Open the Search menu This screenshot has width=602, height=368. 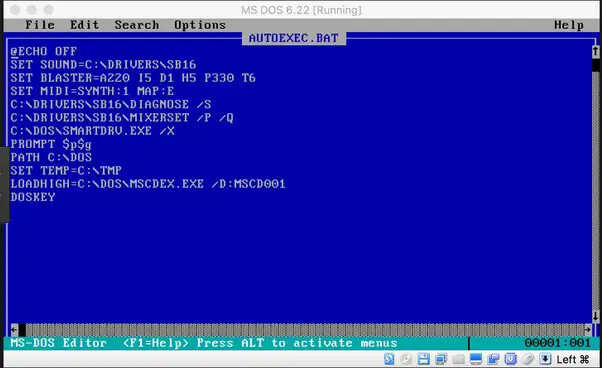[x=137, y=25]
